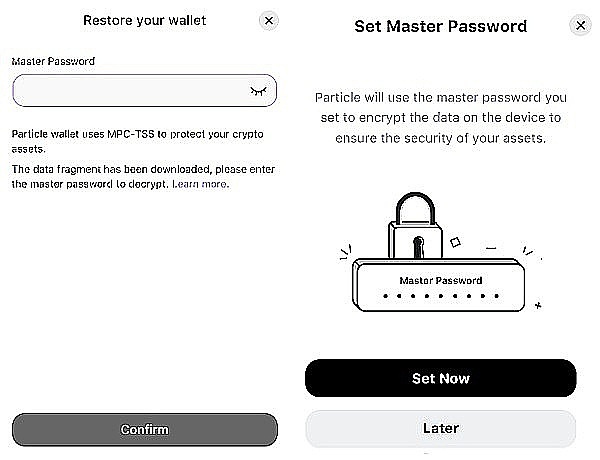Click the Master Password text inside the illustration

[440, 281]
